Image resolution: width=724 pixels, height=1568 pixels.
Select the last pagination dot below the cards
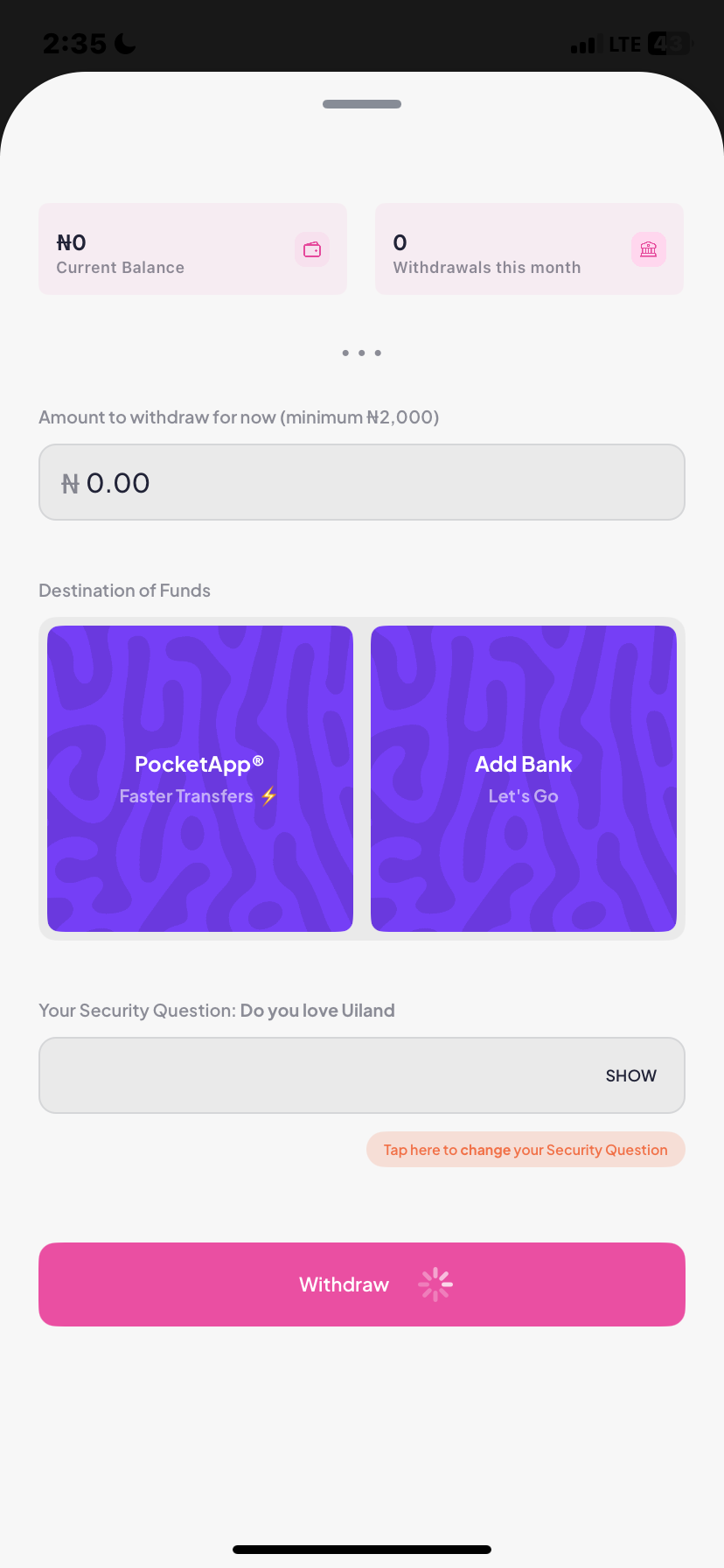[378, 353]
